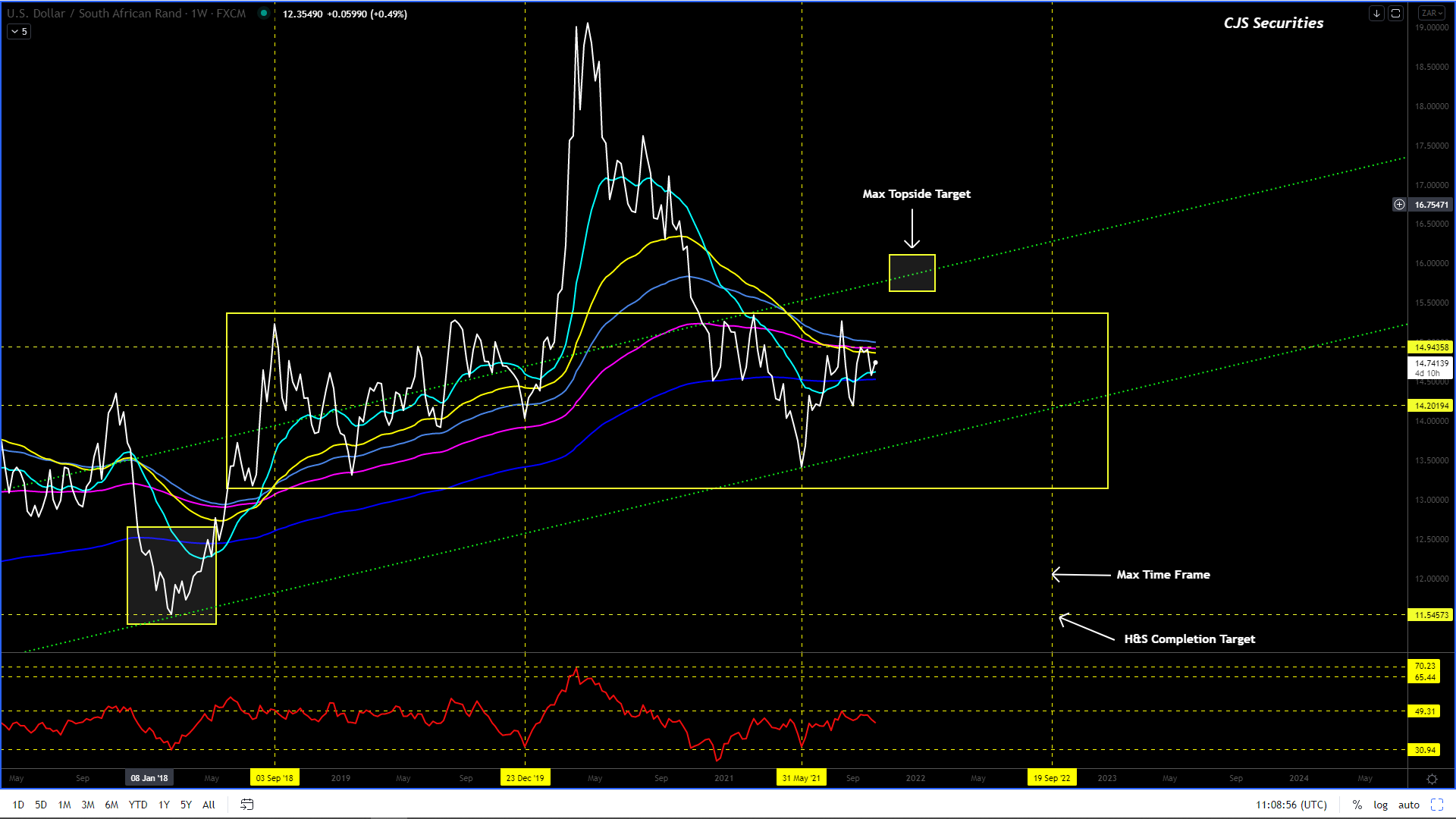Toggle log scale mode
The height and width of the screenshot is (819, 1456).
pyautogui.click(x=1380, y=805)
